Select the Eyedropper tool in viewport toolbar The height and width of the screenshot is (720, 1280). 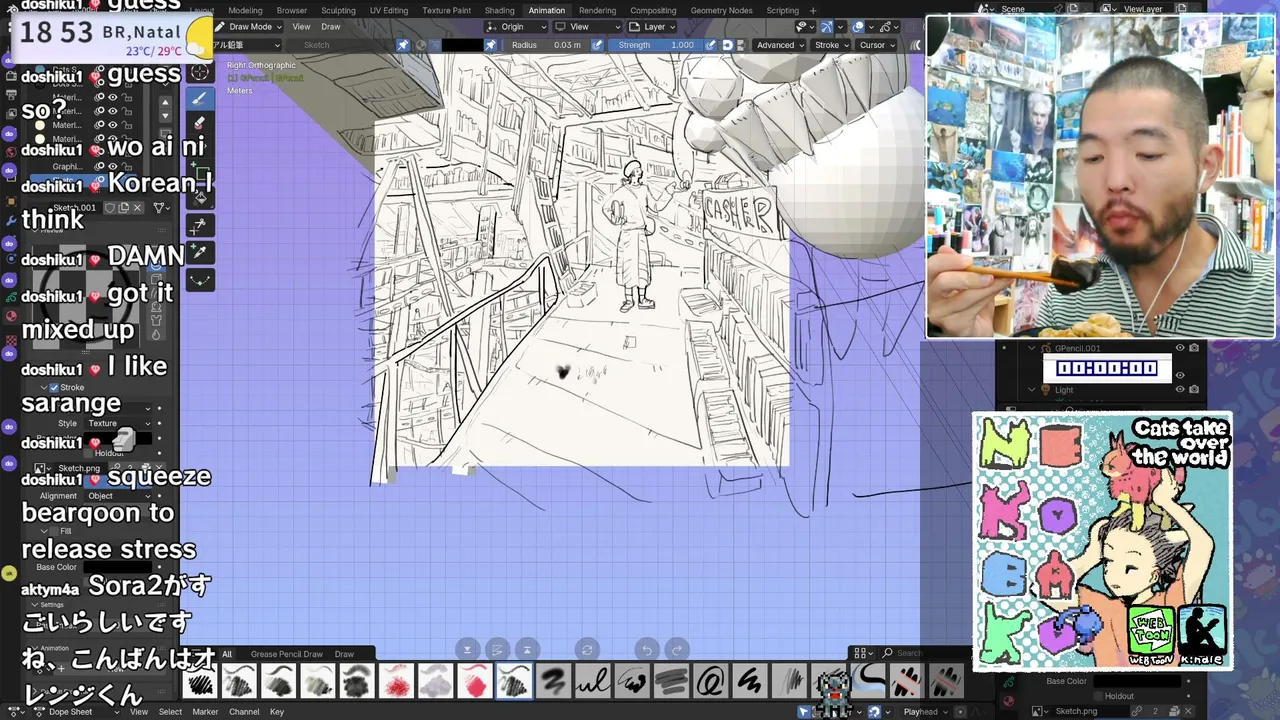[x=200, y=252]
